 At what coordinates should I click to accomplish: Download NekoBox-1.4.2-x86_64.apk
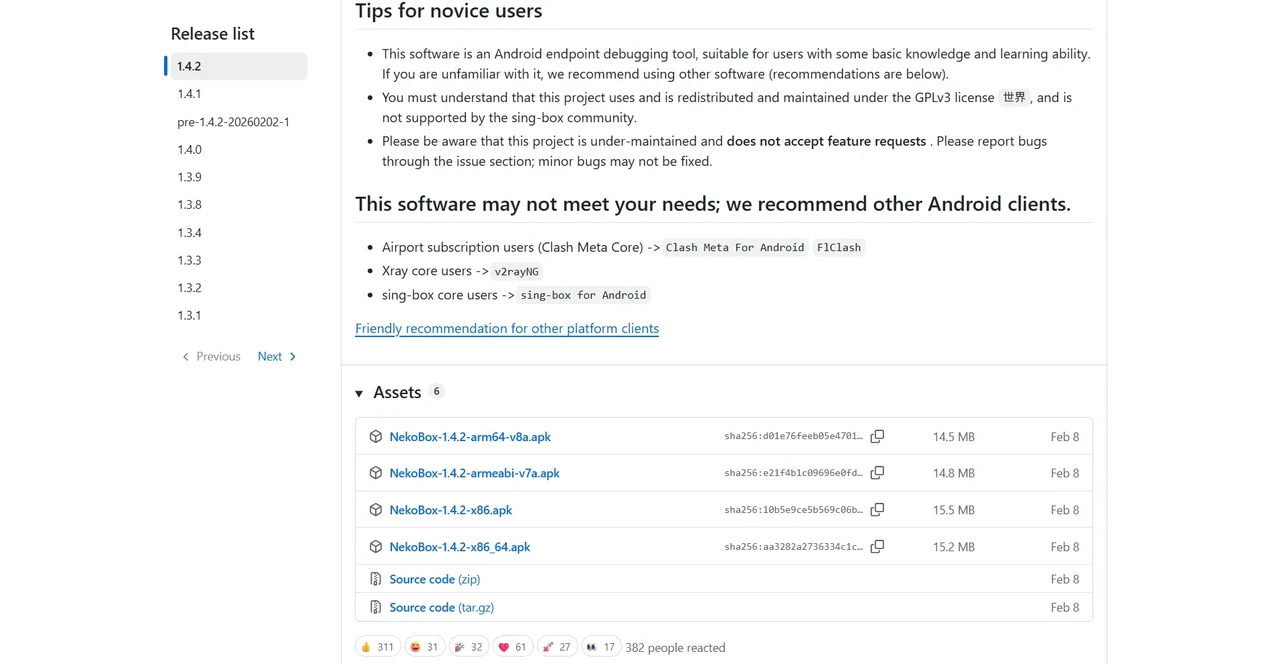pos(460,547)
